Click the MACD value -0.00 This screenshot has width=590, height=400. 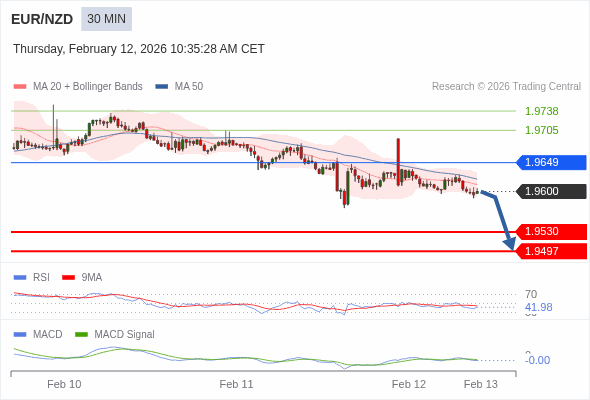pyautogui.click(x=537, y=360)
